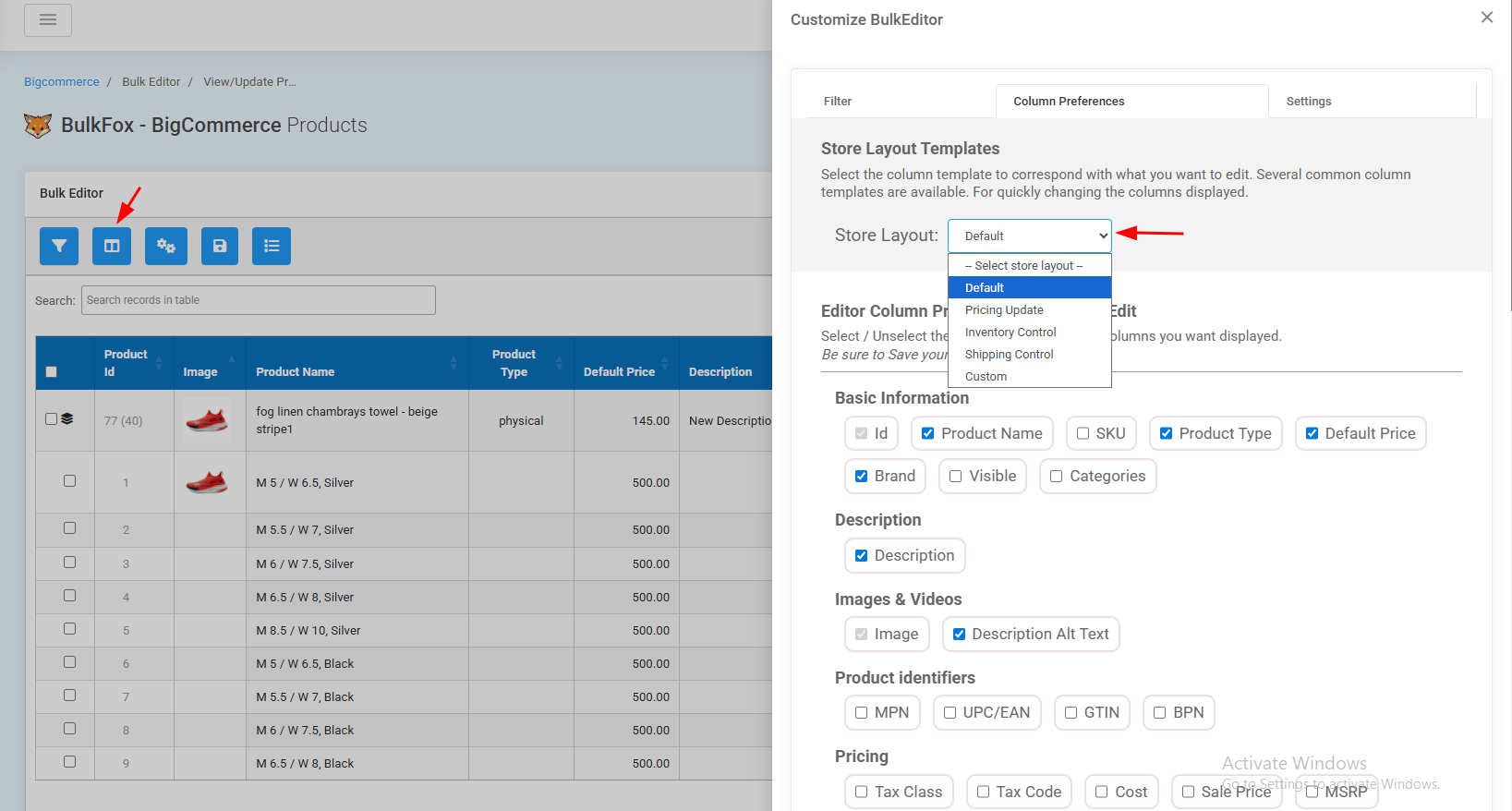Click the 'physical' product type cell
The height and width of the screenshot is (811, 1512).
pos(521,421)
